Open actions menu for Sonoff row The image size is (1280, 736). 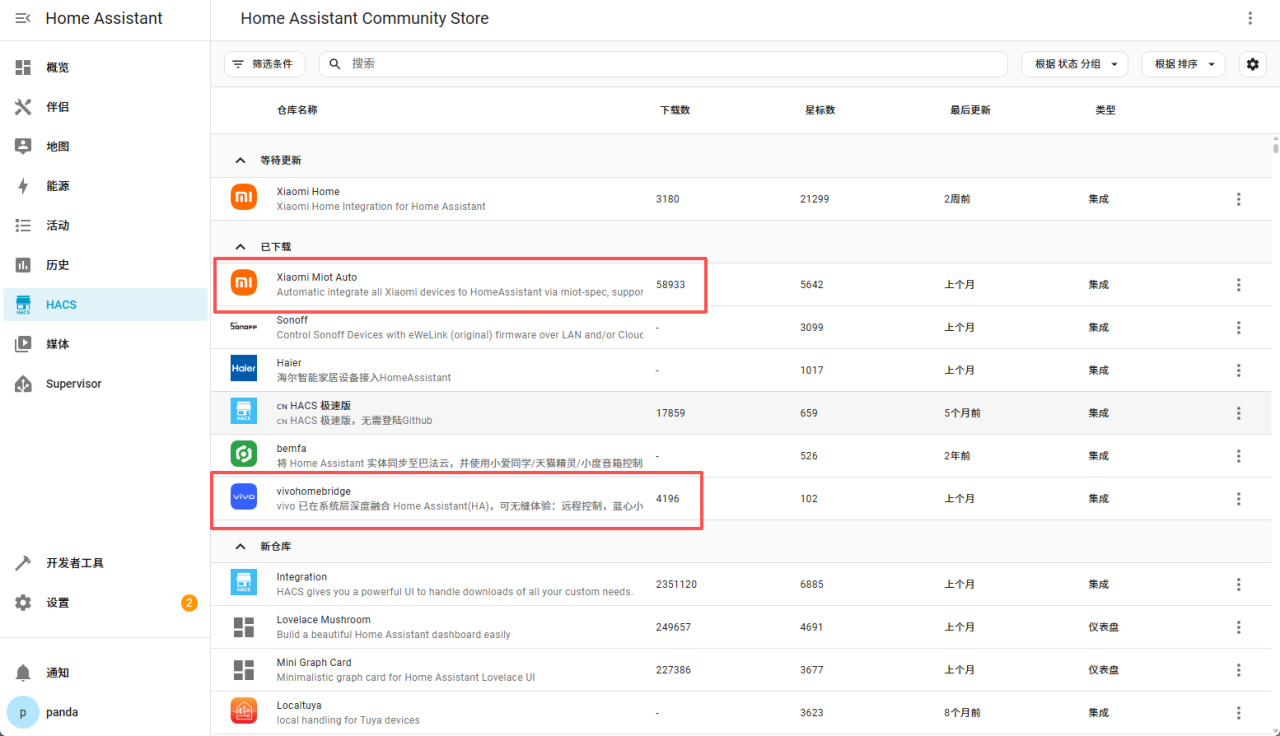click(x=1238, y=327)
